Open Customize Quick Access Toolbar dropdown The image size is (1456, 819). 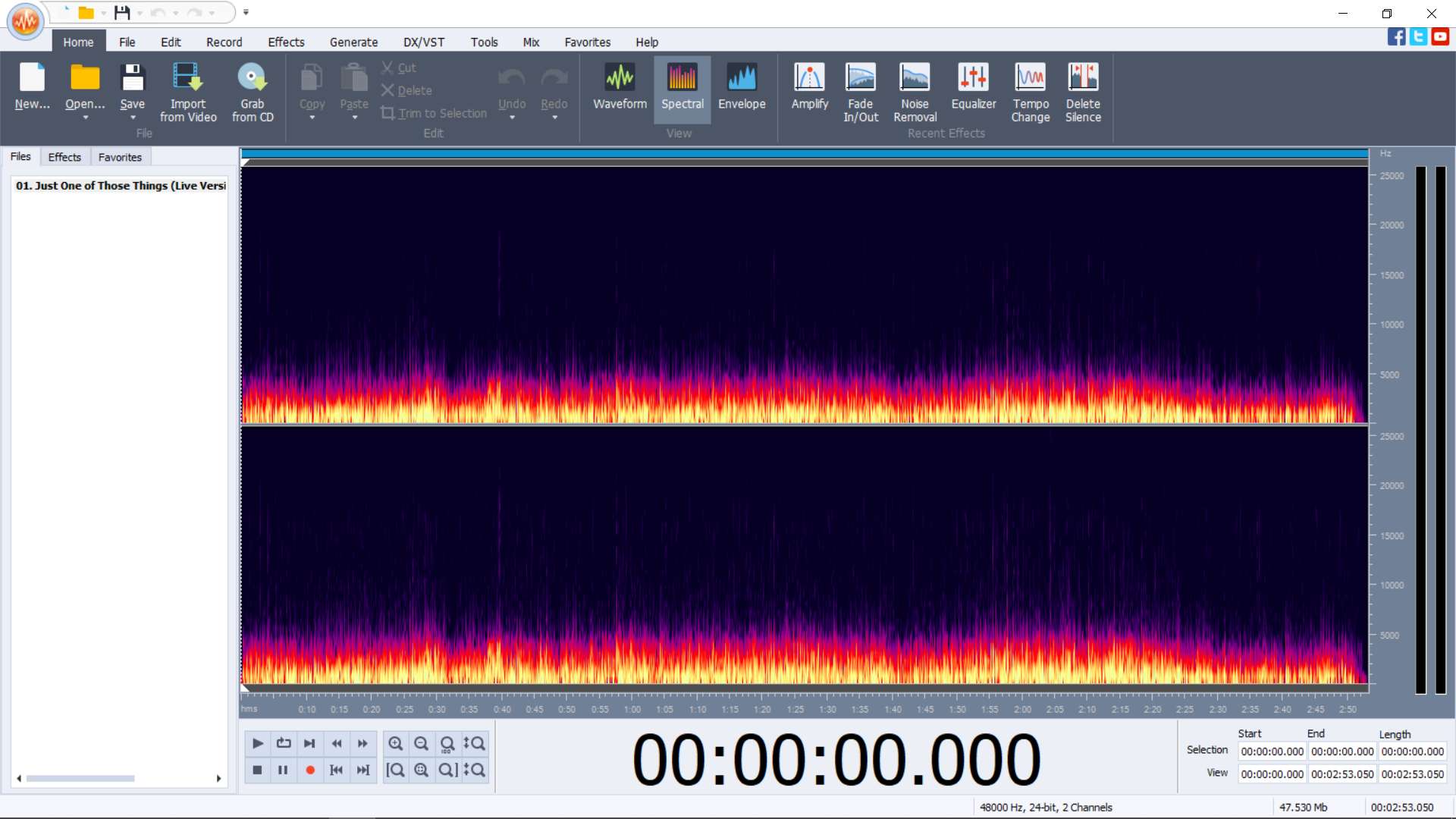(246, 12)
